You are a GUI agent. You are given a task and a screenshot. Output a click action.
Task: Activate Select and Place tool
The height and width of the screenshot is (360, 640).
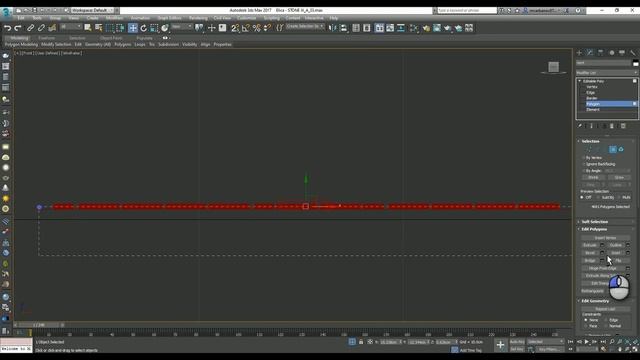click(165, 28)
